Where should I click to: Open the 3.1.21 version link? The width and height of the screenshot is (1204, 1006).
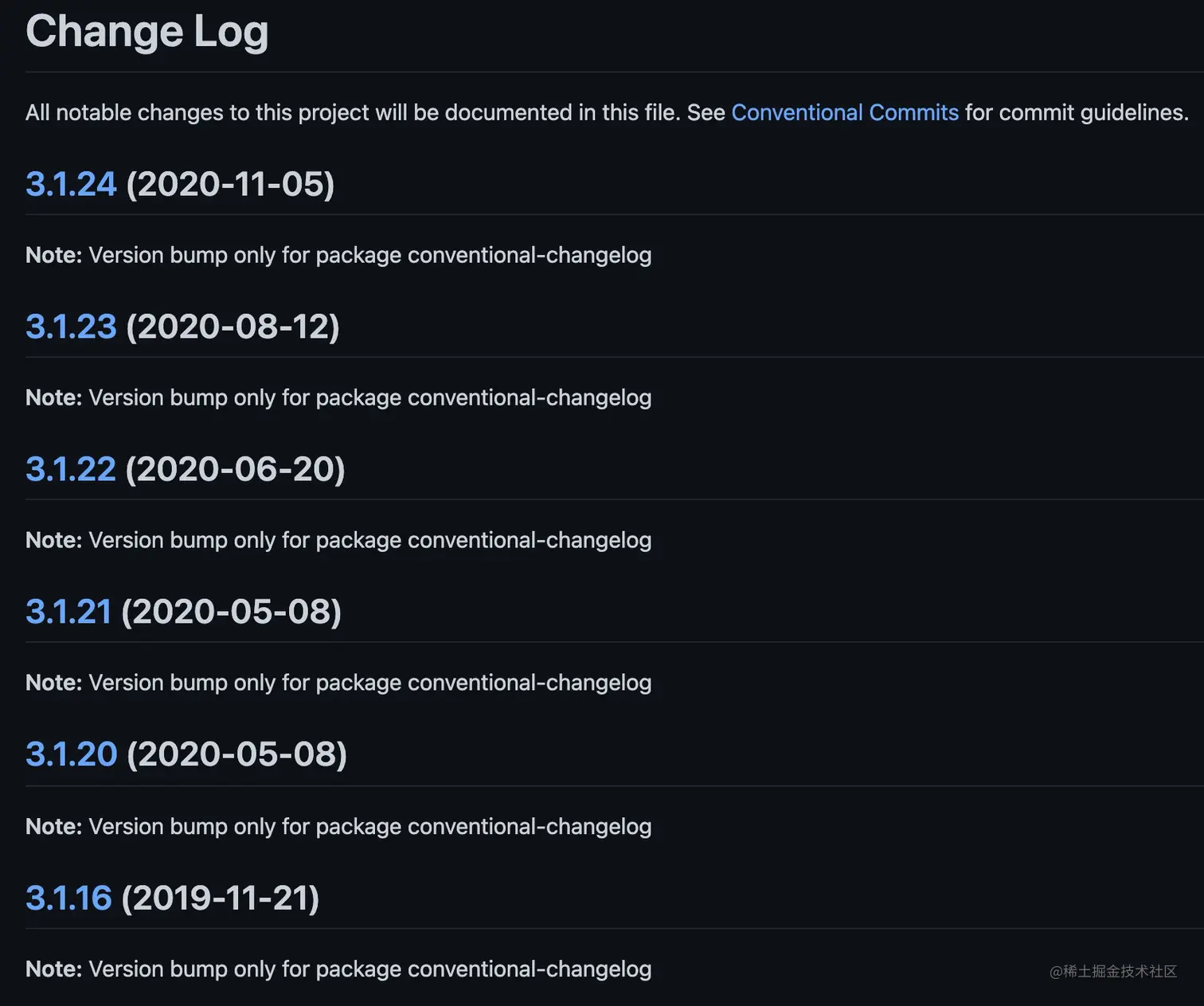tap(68, 612)
